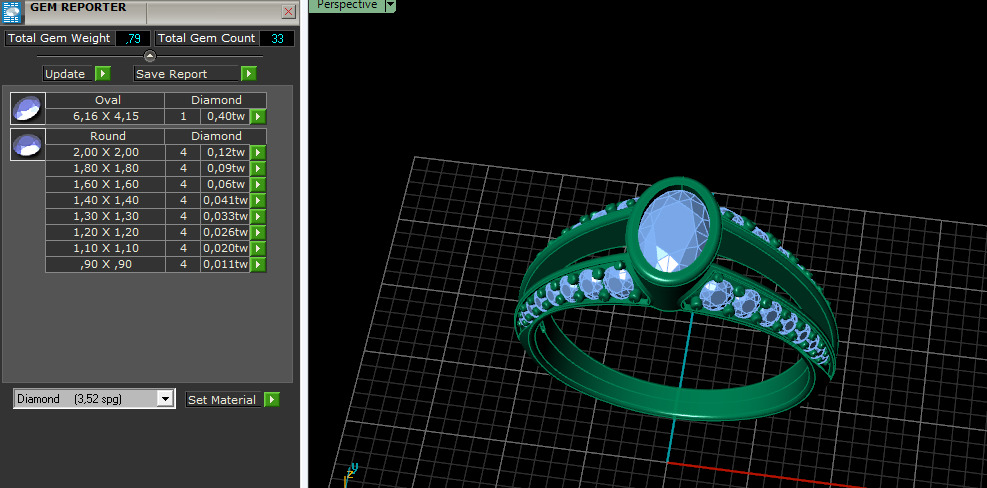Select the Round gem thumbnail
This screenshot has height=488, width=987.
click(x=28, y=144)
